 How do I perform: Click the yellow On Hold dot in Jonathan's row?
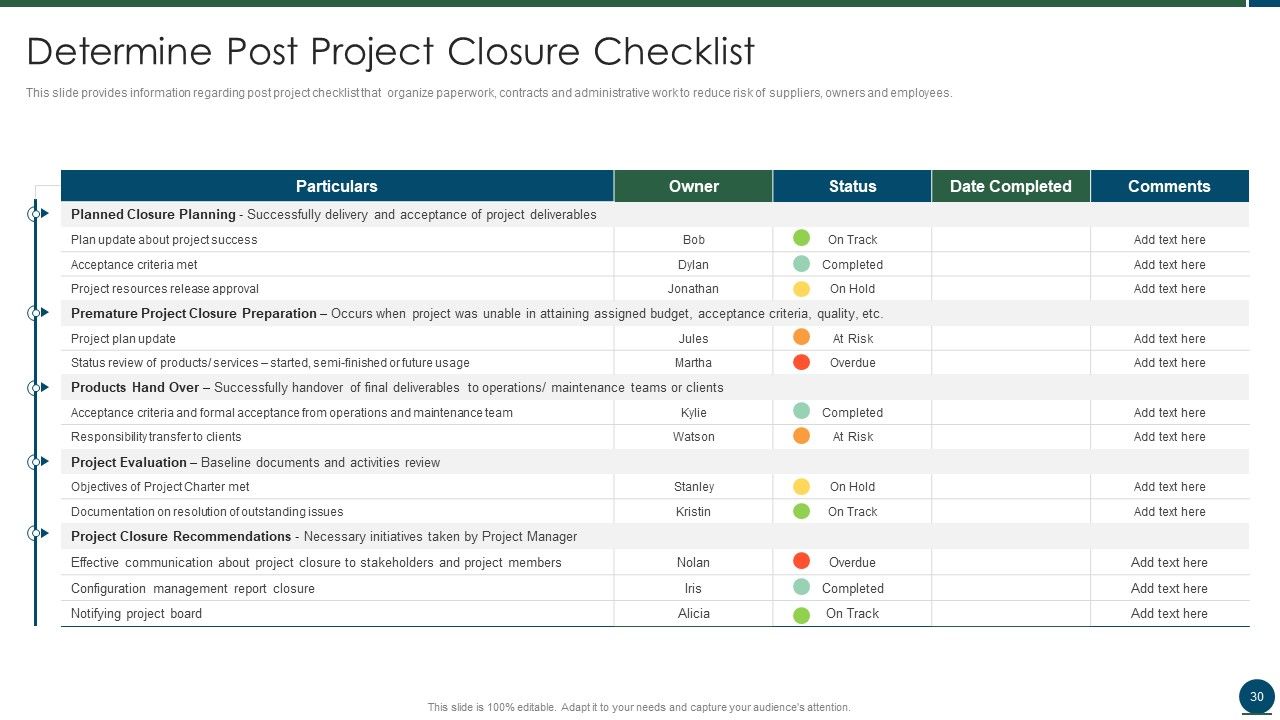801,289
